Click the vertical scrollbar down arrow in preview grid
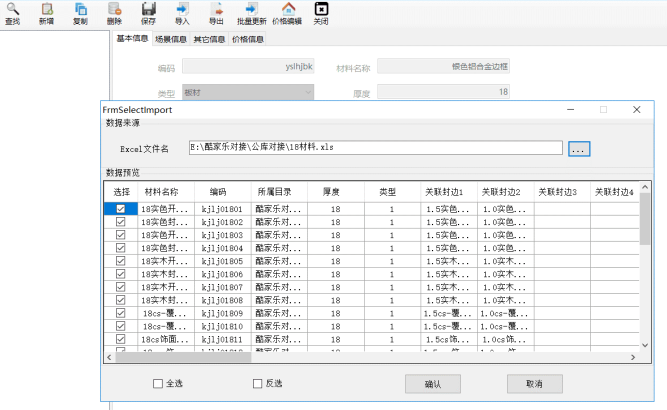The height and width of the screenshot is (410, 667). 645,345
